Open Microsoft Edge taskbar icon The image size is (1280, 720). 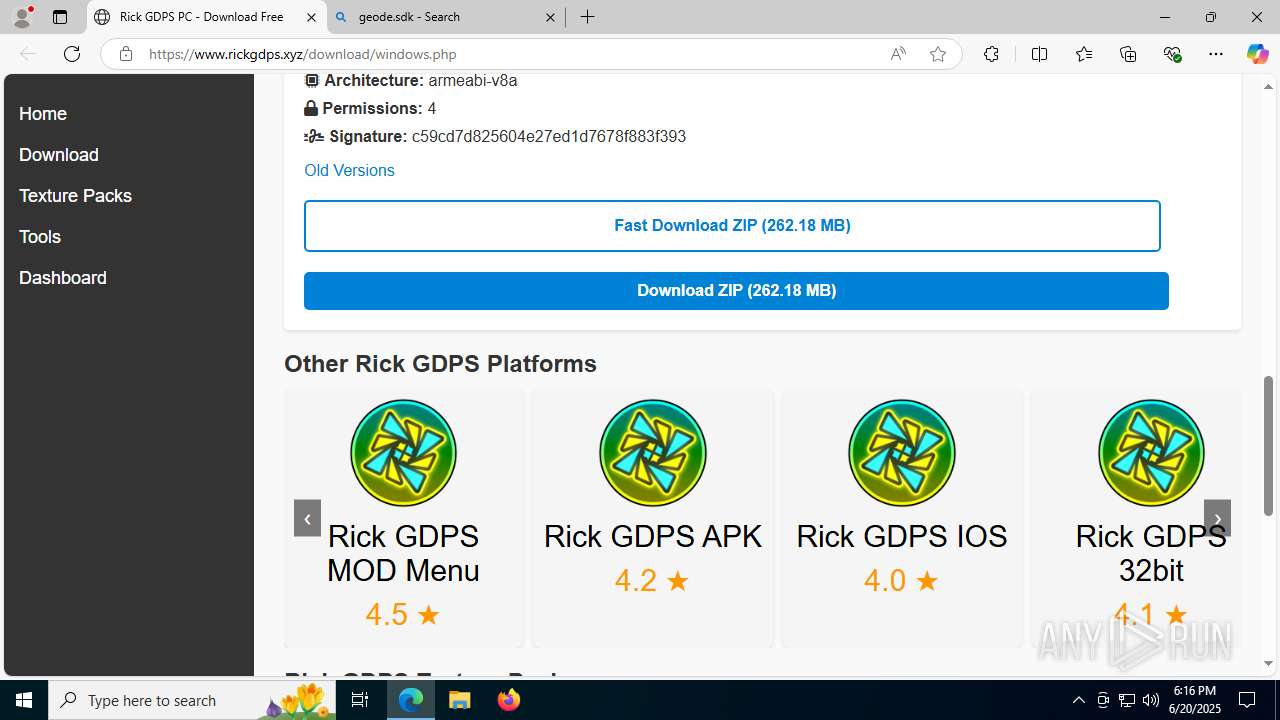[x=411, y=700]
